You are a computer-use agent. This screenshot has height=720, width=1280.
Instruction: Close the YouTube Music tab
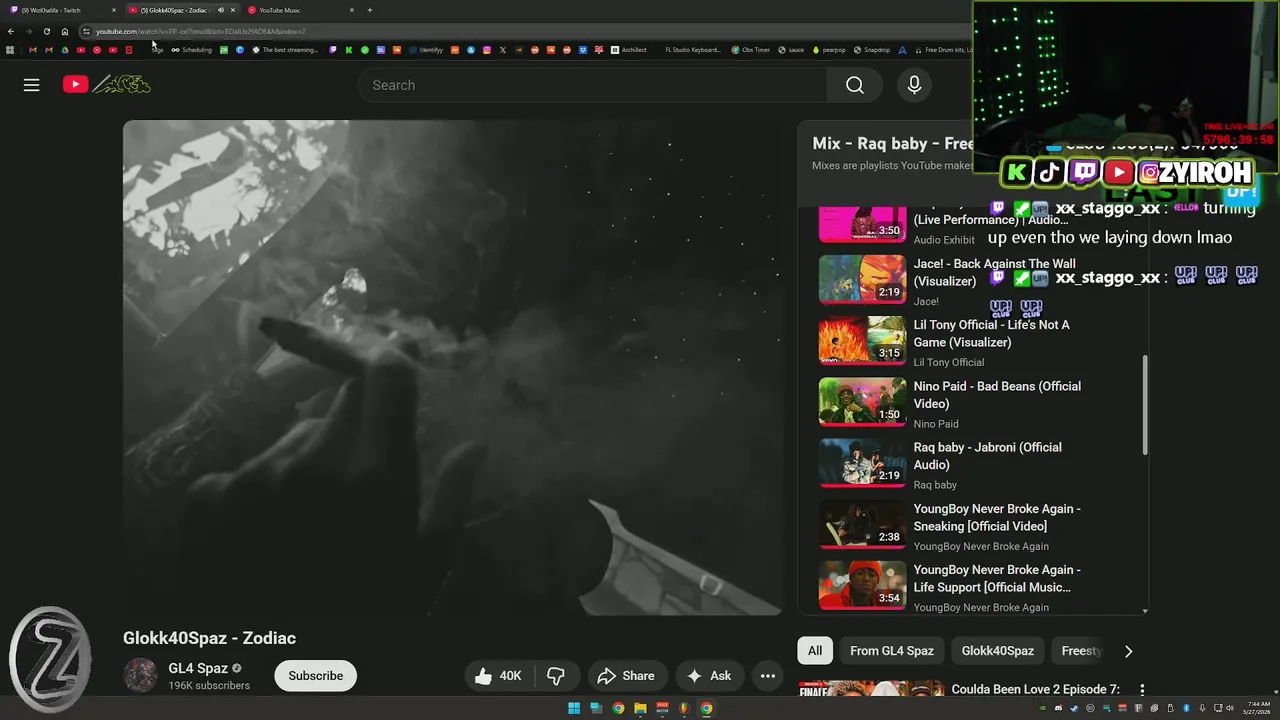click(x=351, y=10)
